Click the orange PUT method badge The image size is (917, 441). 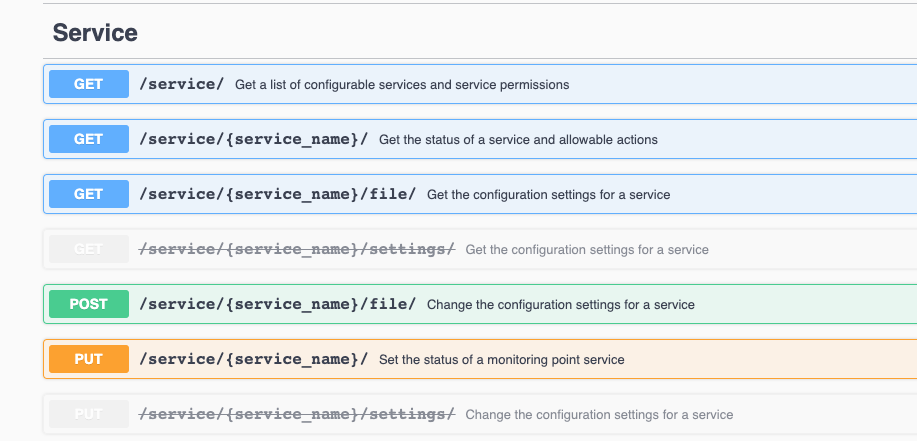(x=88, y=359)
